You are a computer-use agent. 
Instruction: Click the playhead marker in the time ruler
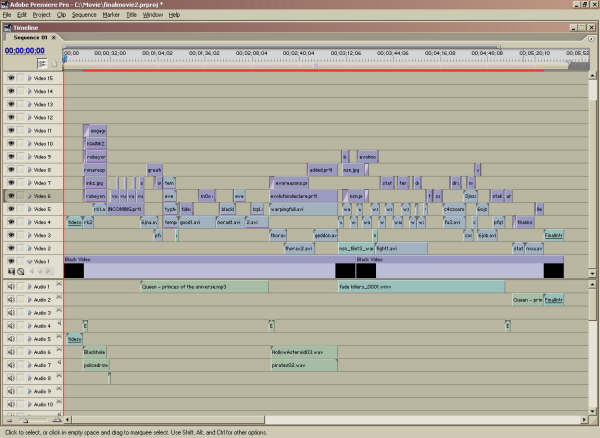pos(64,59)
